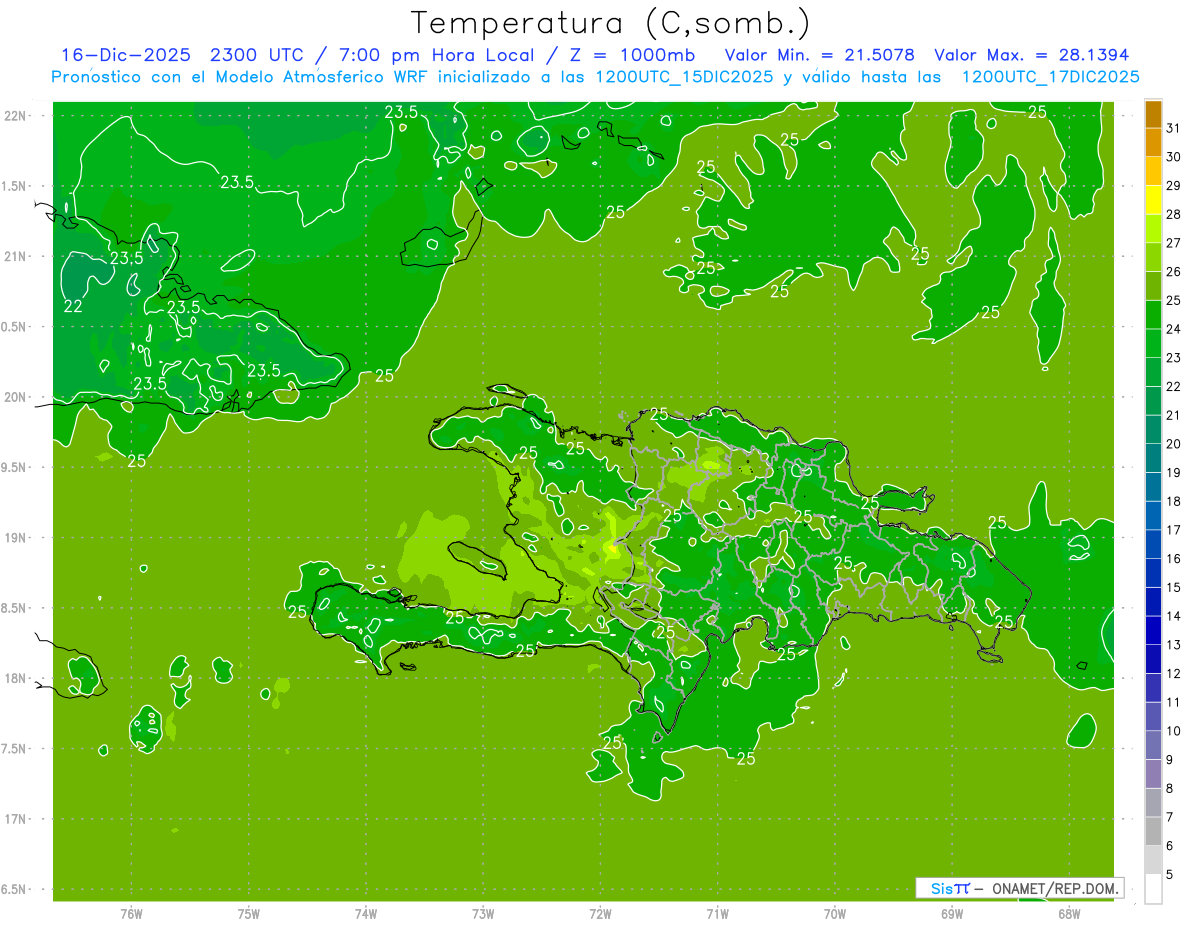Viewport: 1200px width, 927px height.
Task: Click color scale label "5"
Action: [1170, 874]
